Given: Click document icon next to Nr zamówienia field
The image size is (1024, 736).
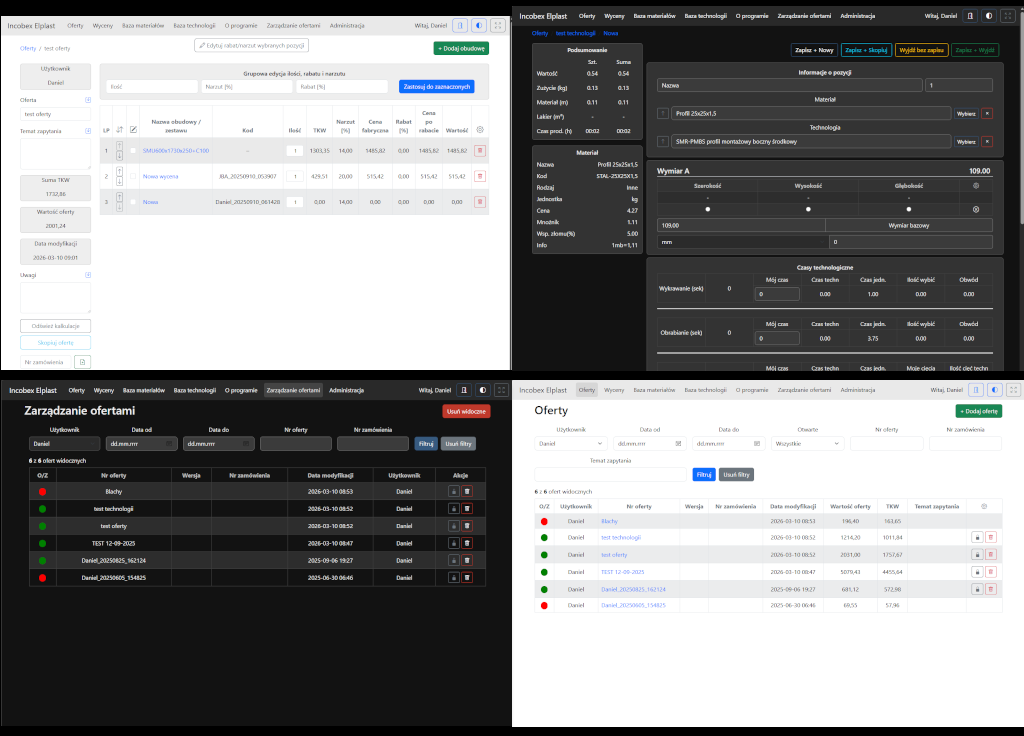Looking at the screenshot, I should coord(82,362).
